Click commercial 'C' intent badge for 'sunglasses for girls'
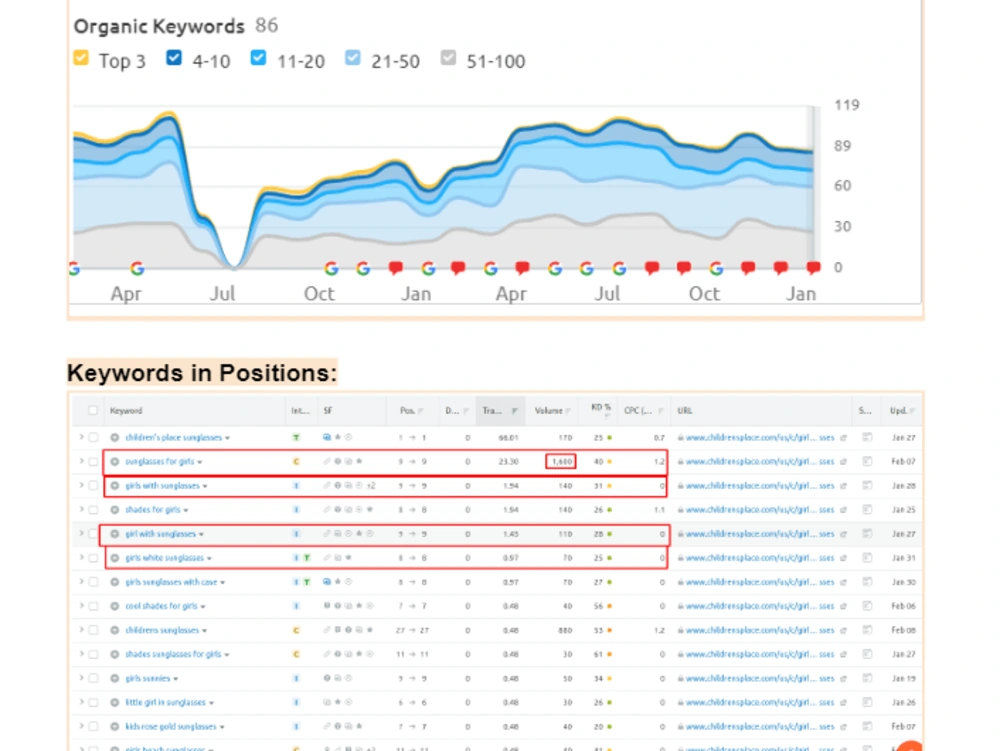The width and height of the screenshot is (1000, 751). 296,462
